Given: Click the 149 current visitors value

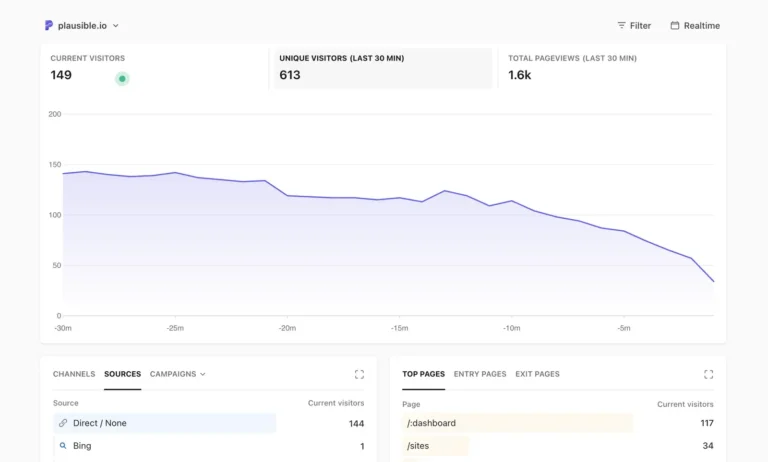Looking at the screenshot, I should [x=61, y=75].
